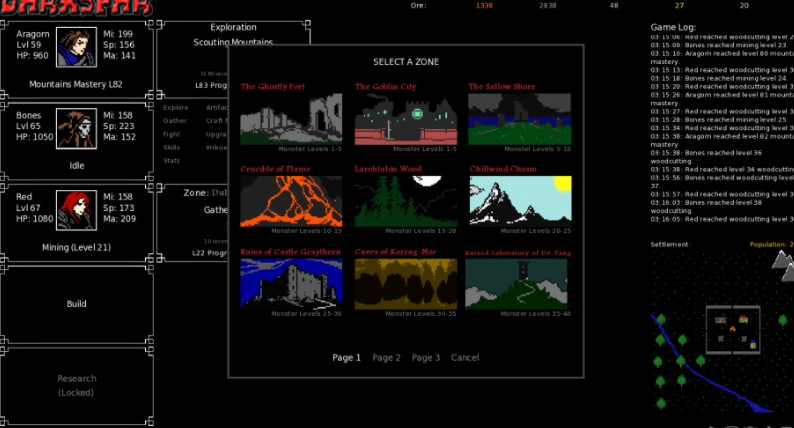Viewport: 794px width, 428px height.
Task: Click the settlement building enclosure on map
Action: tap(733, 329)
